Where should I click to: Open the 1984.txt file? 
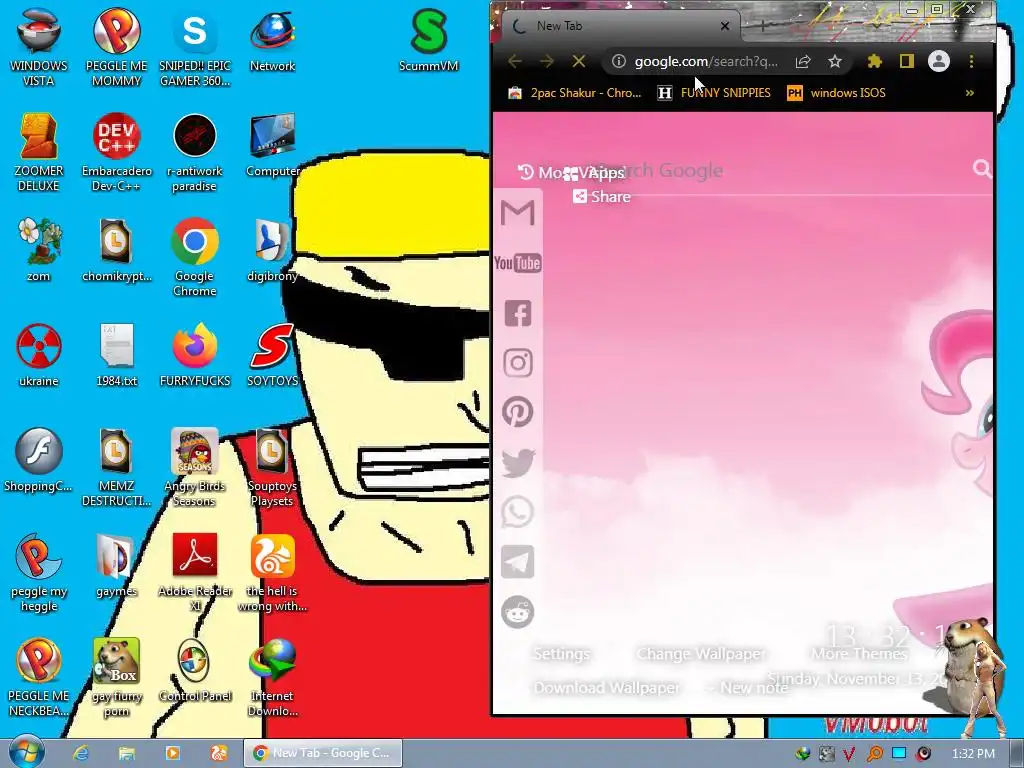pyautogui.click(x=116, y=355)
